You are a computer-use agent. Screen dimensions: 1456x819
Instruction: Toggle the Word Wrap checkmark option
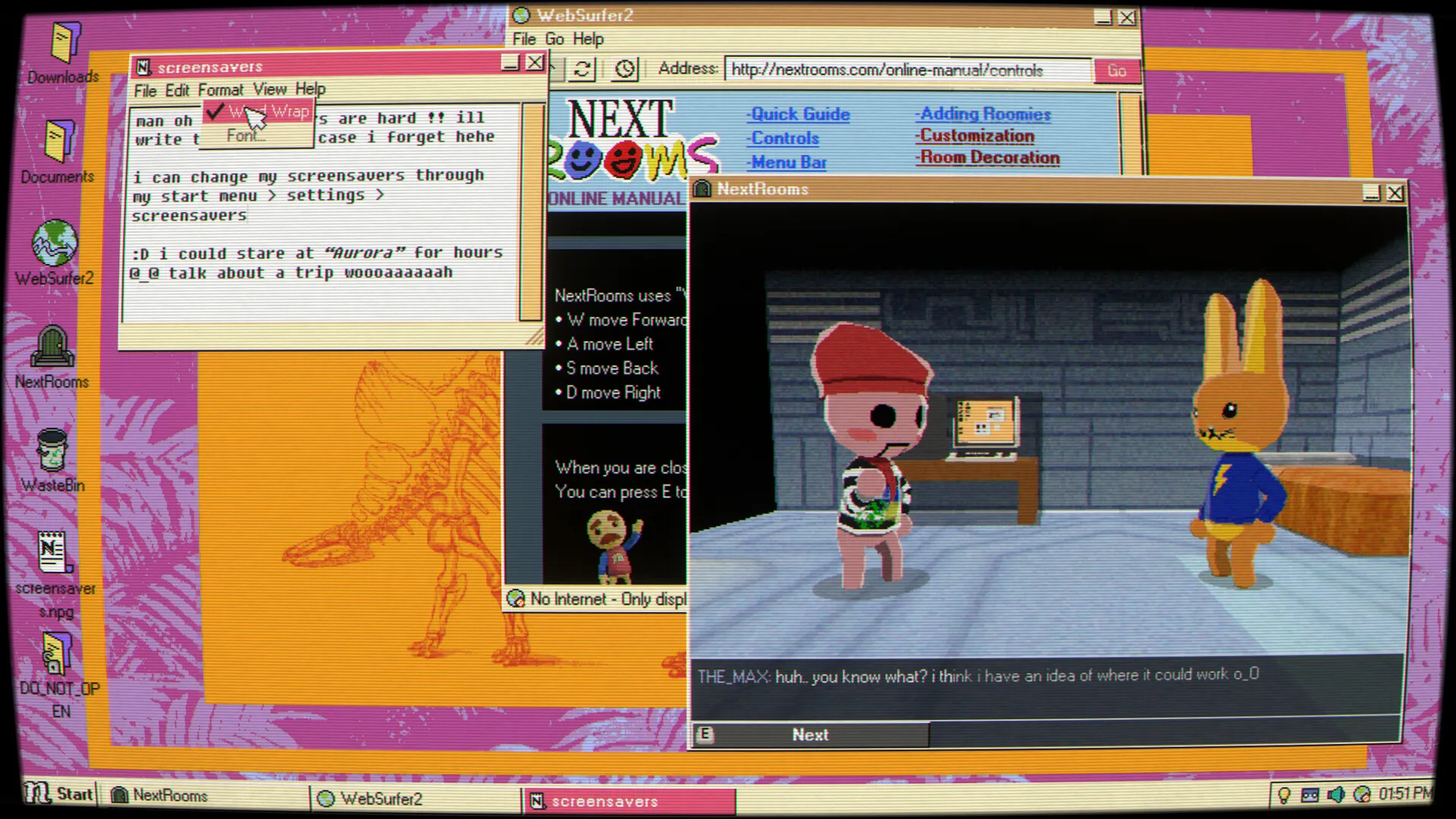(258, 111)
